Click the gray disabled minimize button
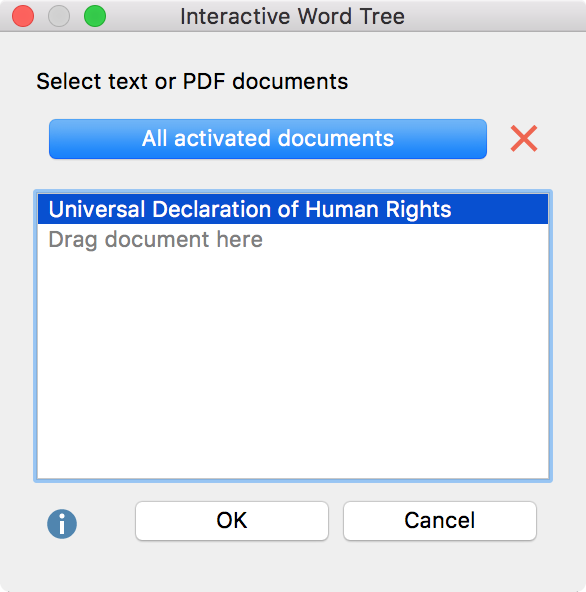This screenshot has width=586, height=592. click(59, 16)
